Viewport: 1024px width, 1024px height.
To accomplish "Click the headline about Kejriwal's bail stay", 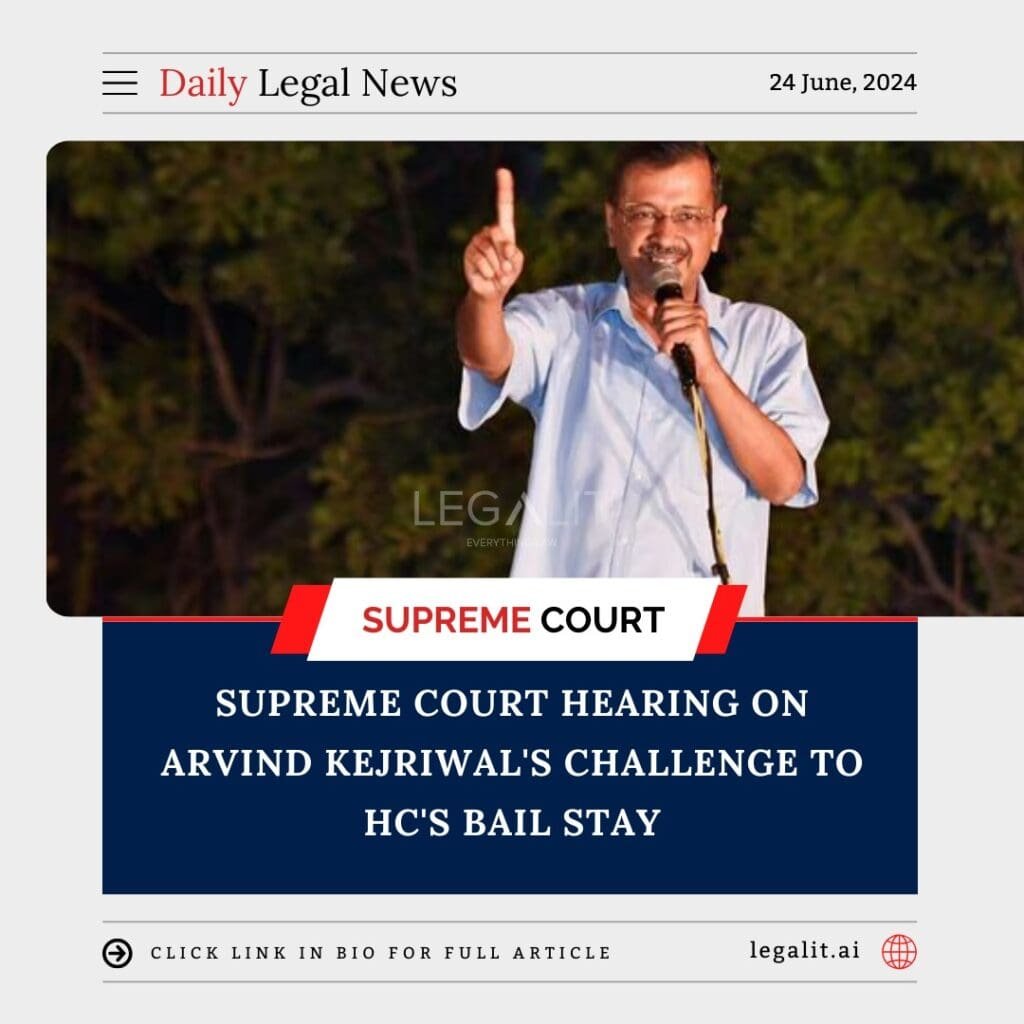I will pyautogui.click(x=512, y=762).
